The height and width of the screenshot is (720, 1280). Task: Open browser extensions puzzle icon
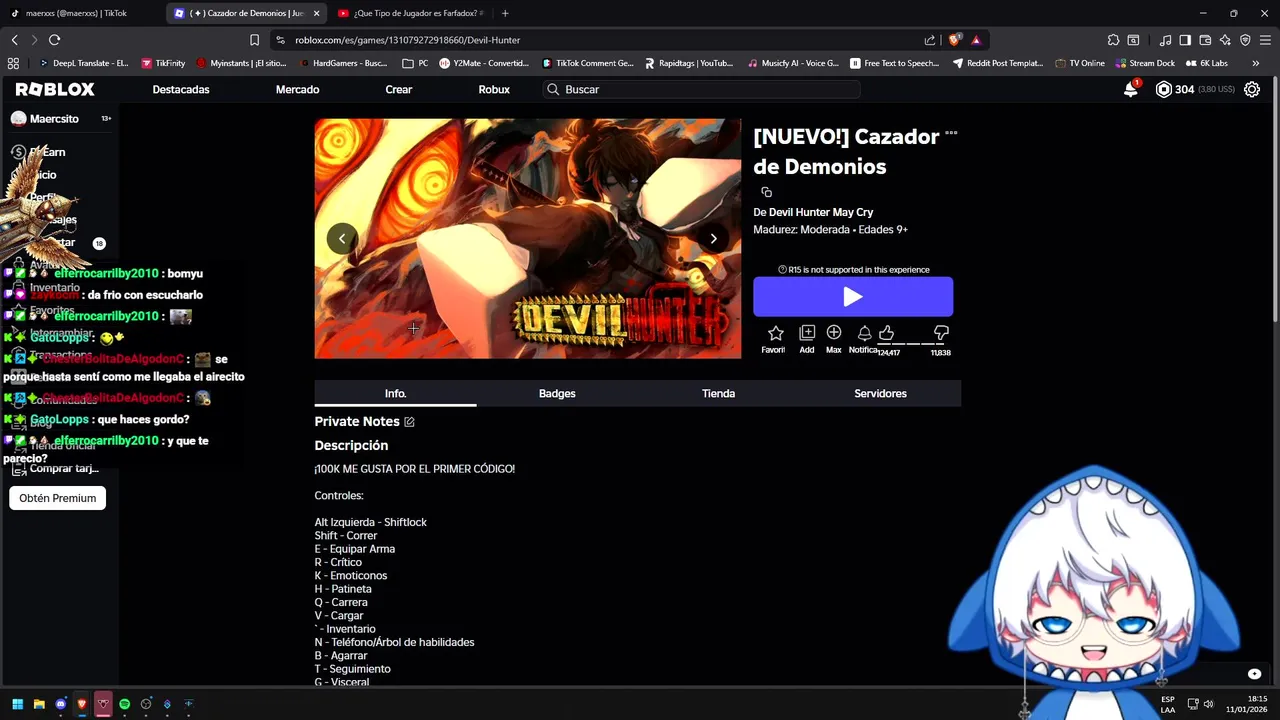pyautogui.click(x=1113, y=40)
